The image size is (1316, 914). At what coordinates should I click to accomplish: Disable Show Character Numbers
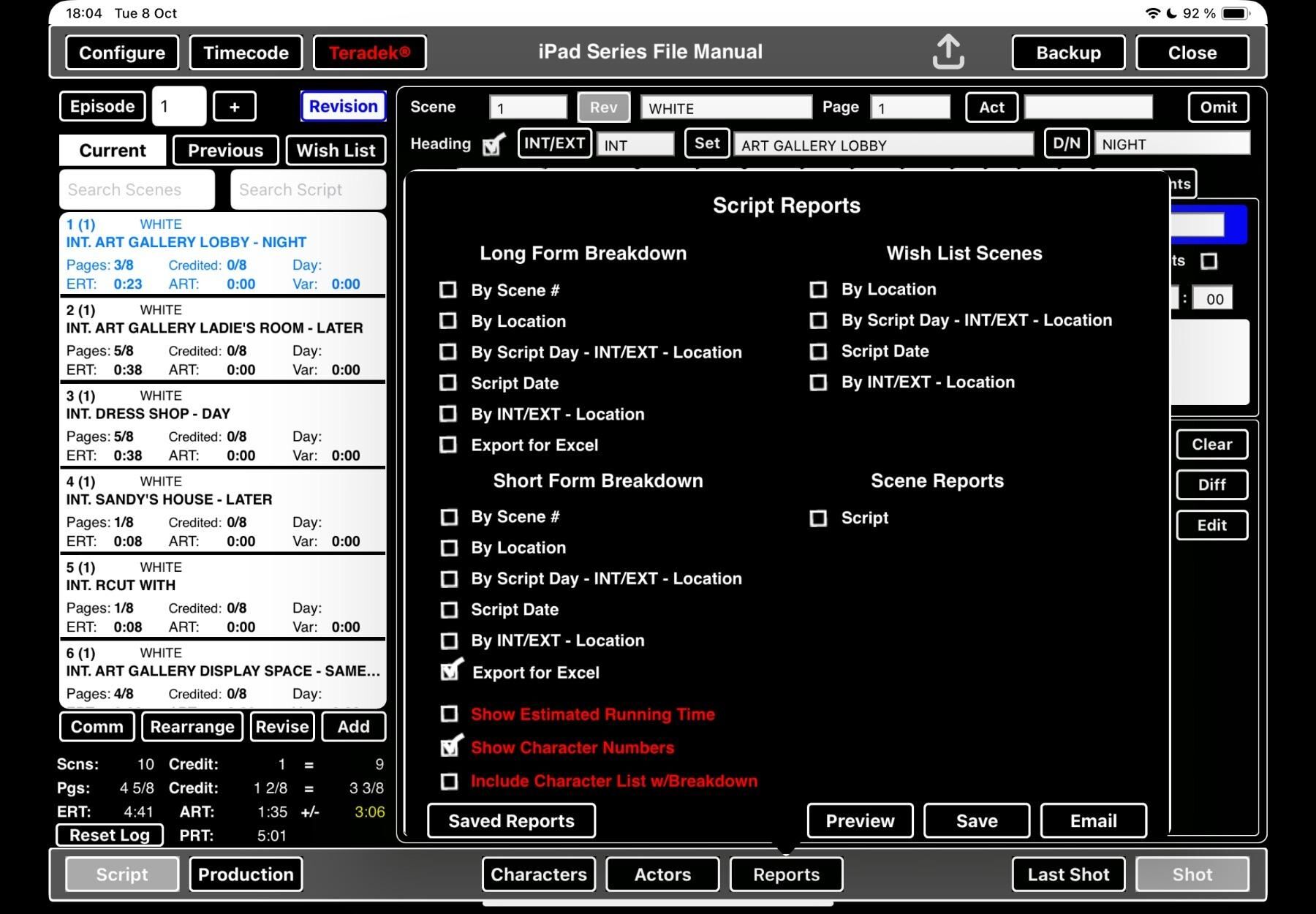point(450,747)
